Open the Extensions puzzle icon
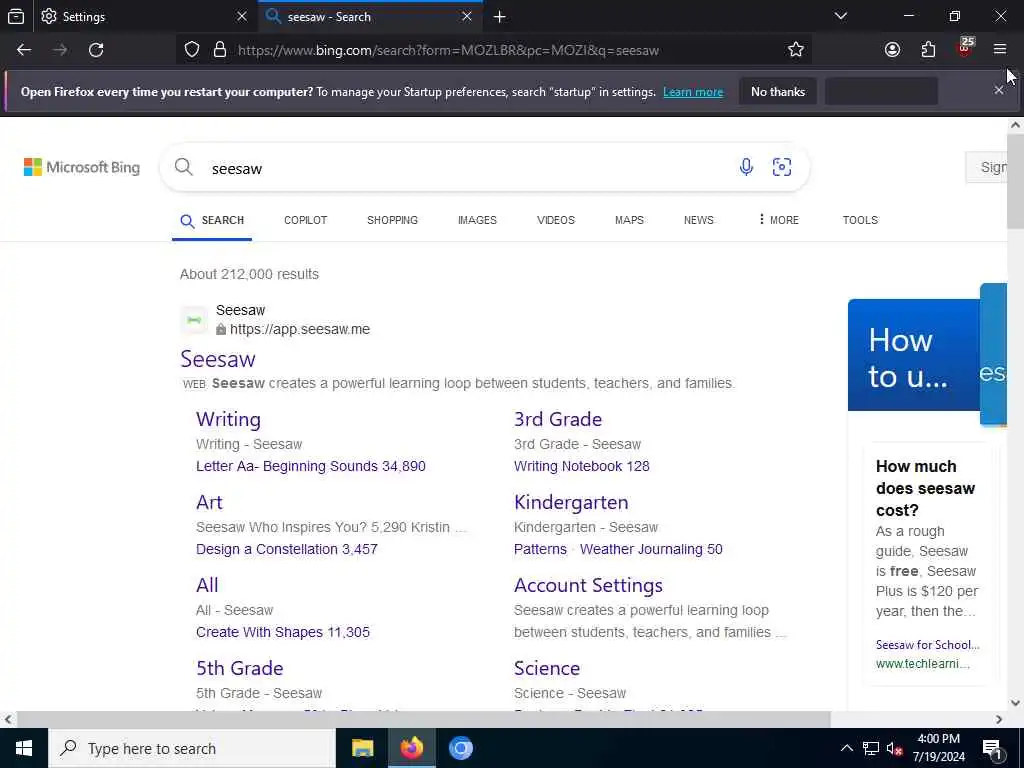Image resolution: width=1024 pixels, height=768 pixels. pyautogui.click(x=928, y=50)
